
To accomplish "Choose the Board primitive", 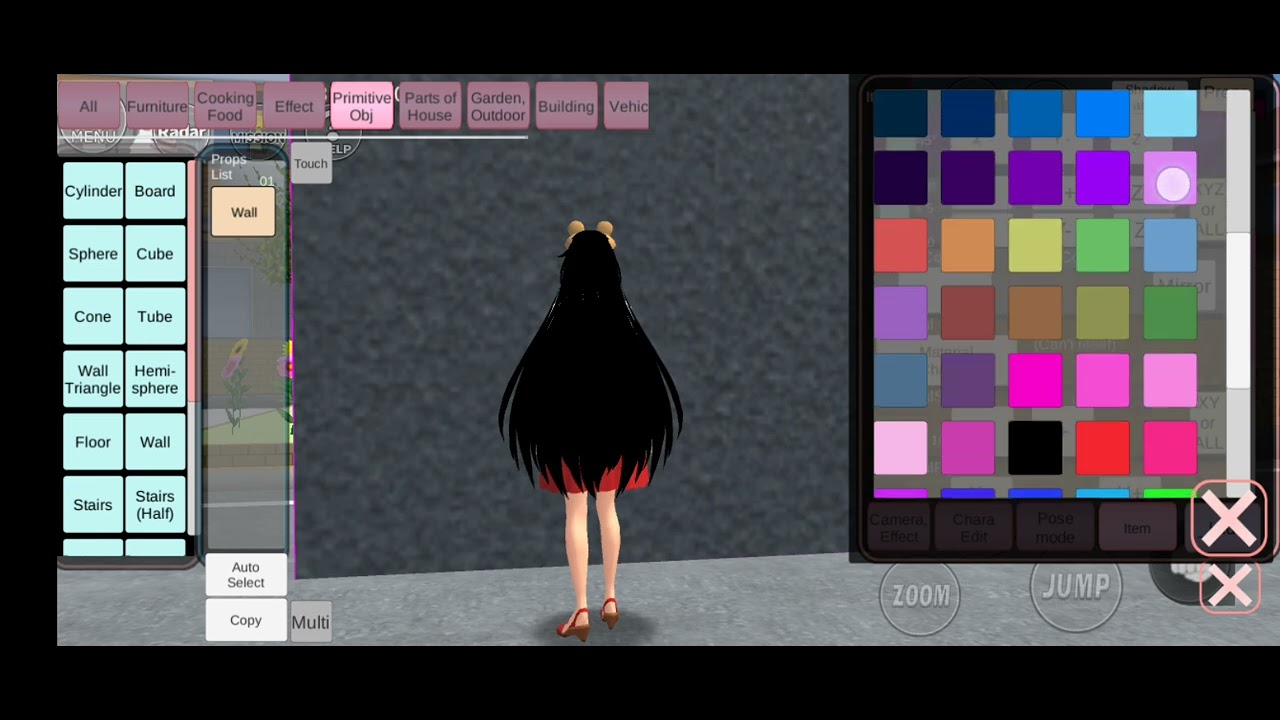I will (155, 191).
